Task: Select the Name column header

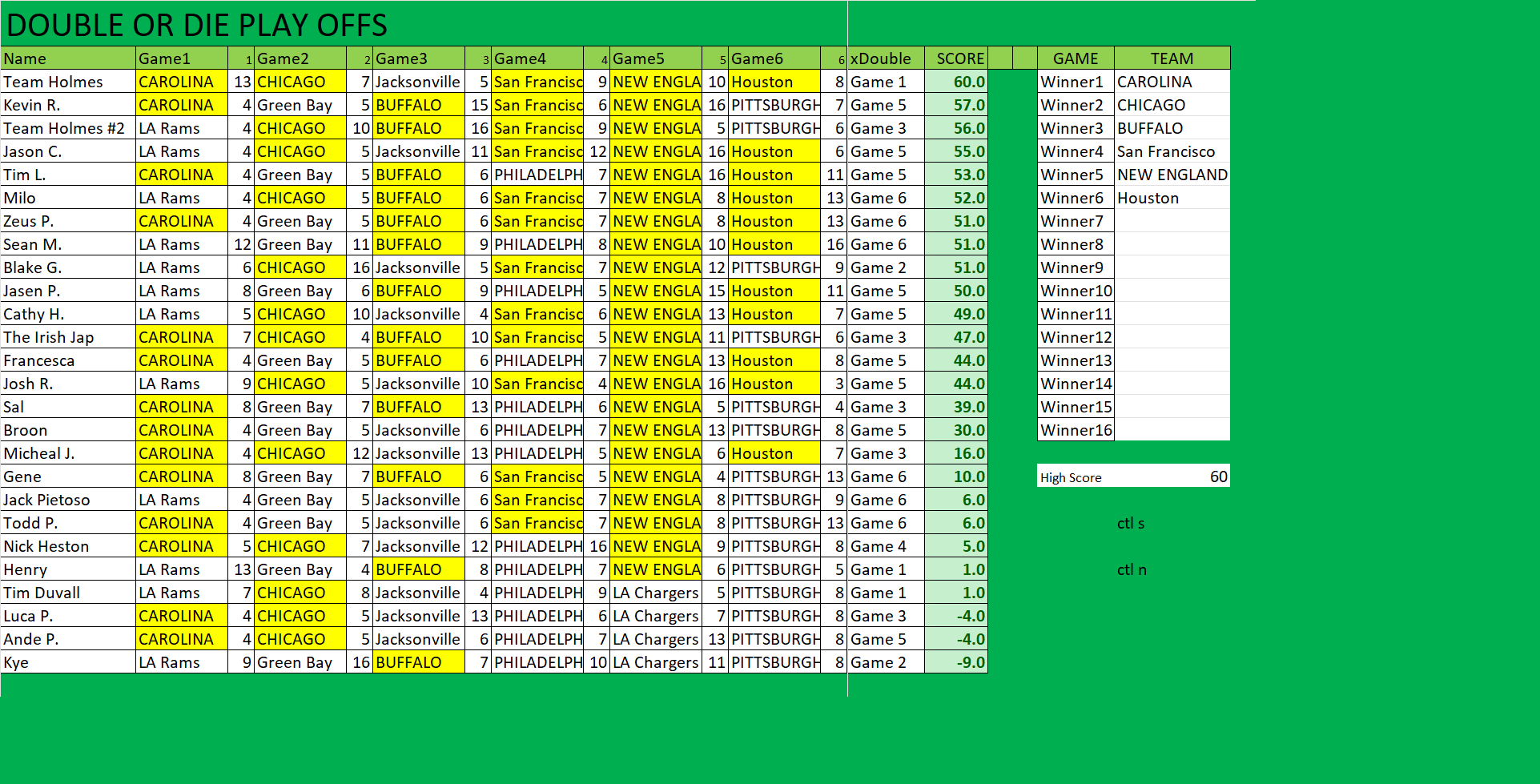Action: 68,58
